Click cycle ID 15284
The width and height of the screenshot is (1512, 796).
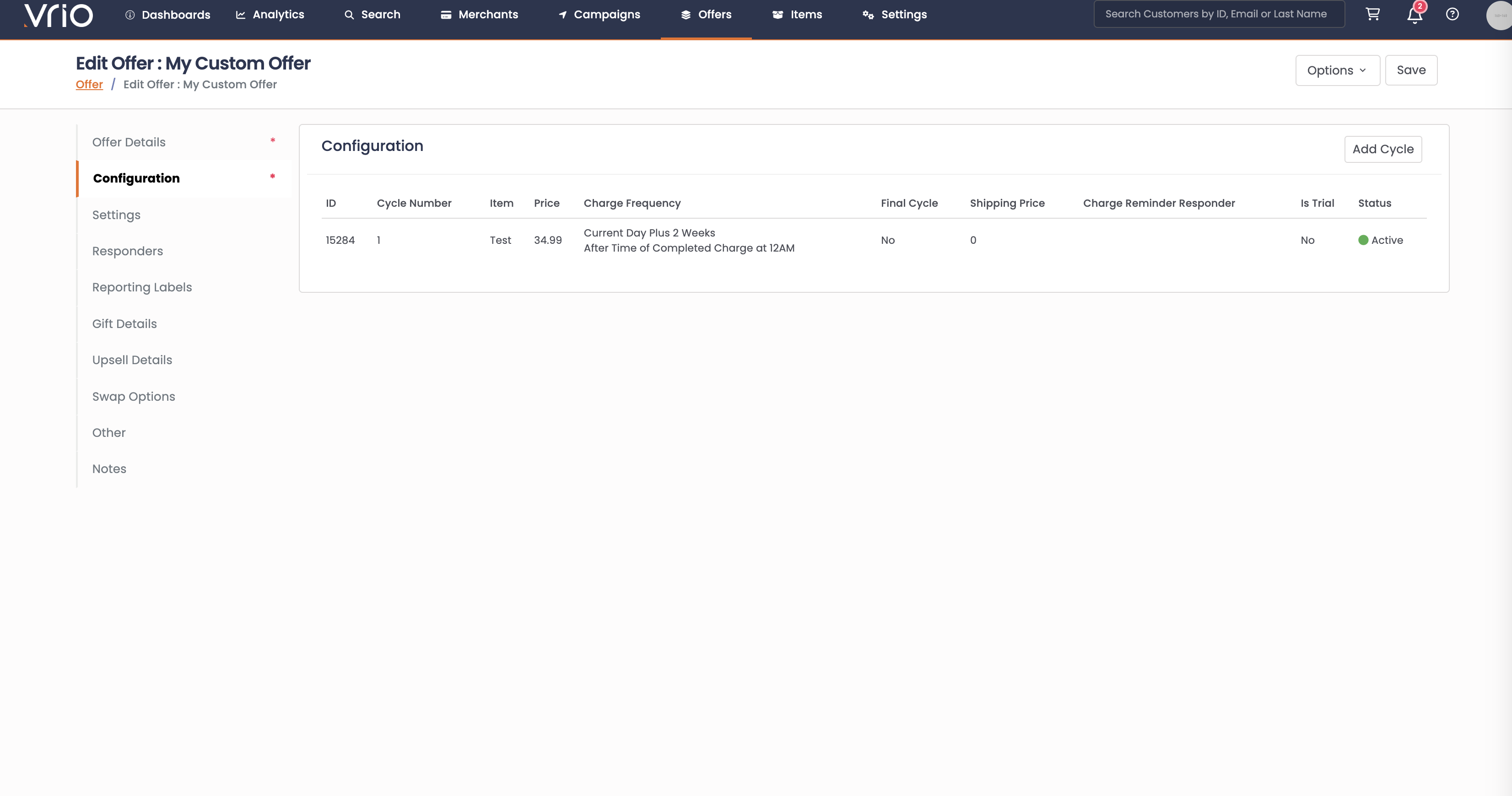click(x=340, y=241)
